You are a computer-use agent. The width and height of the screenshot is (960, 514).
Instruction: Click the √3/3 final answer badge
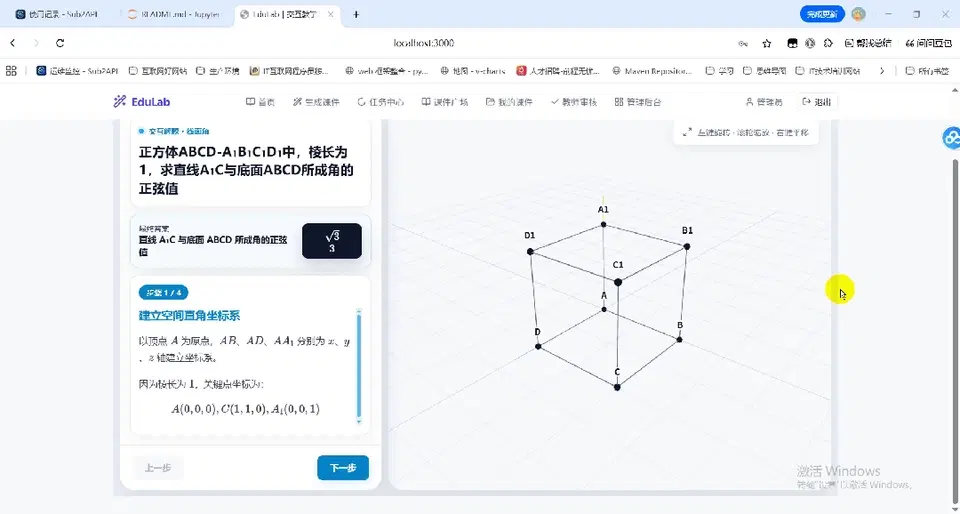coord(332,241)
